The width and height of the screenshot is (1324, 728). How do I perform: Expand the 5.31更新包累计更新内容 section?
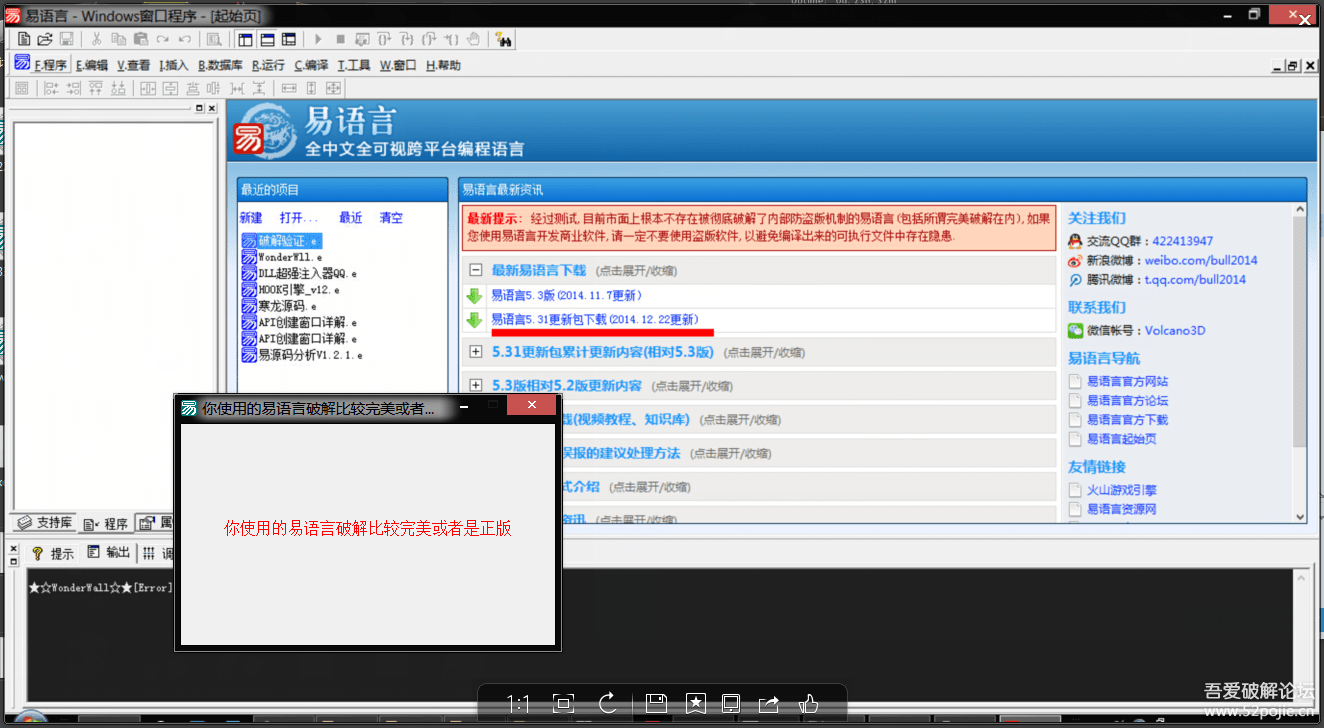pyautogui.click(x=475, y=351)
